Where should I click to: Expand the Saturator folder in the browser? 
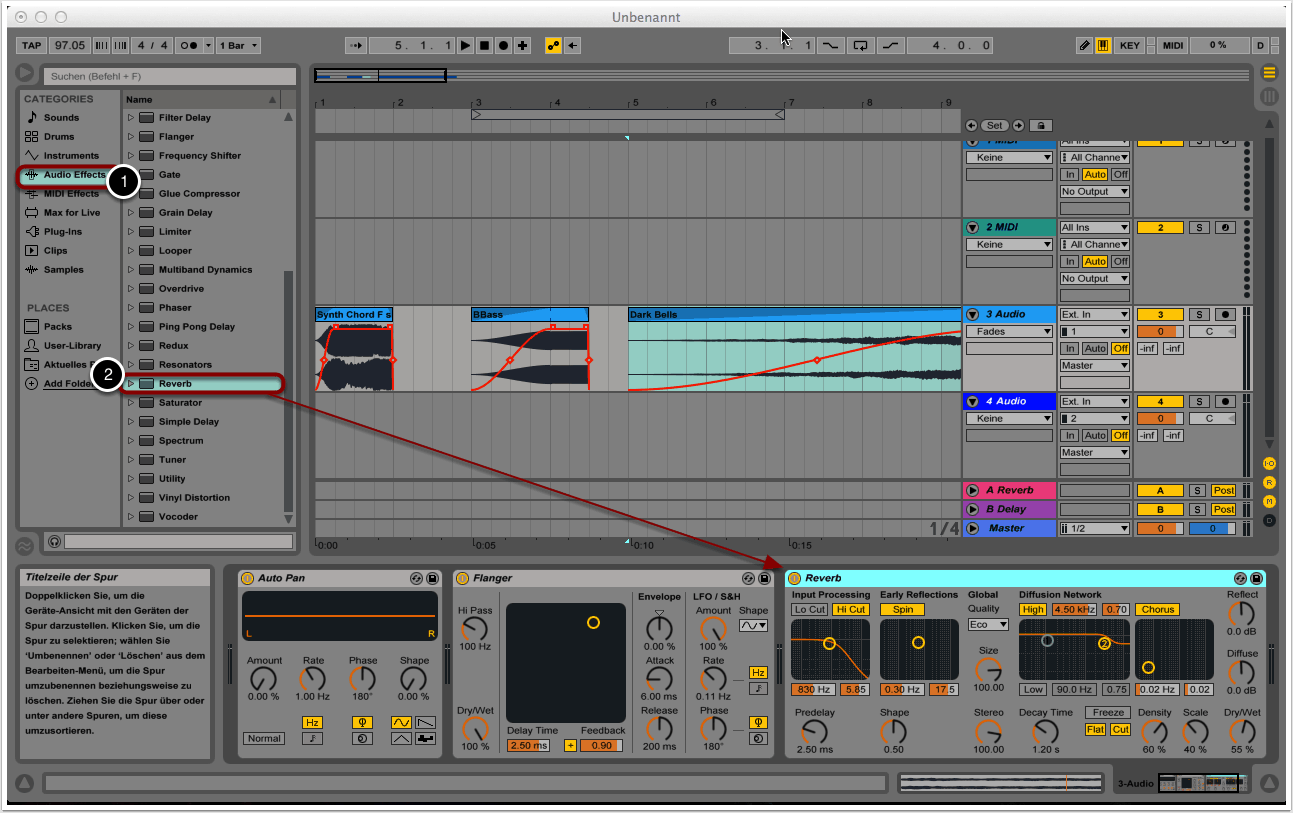click(x=130, y=403)
